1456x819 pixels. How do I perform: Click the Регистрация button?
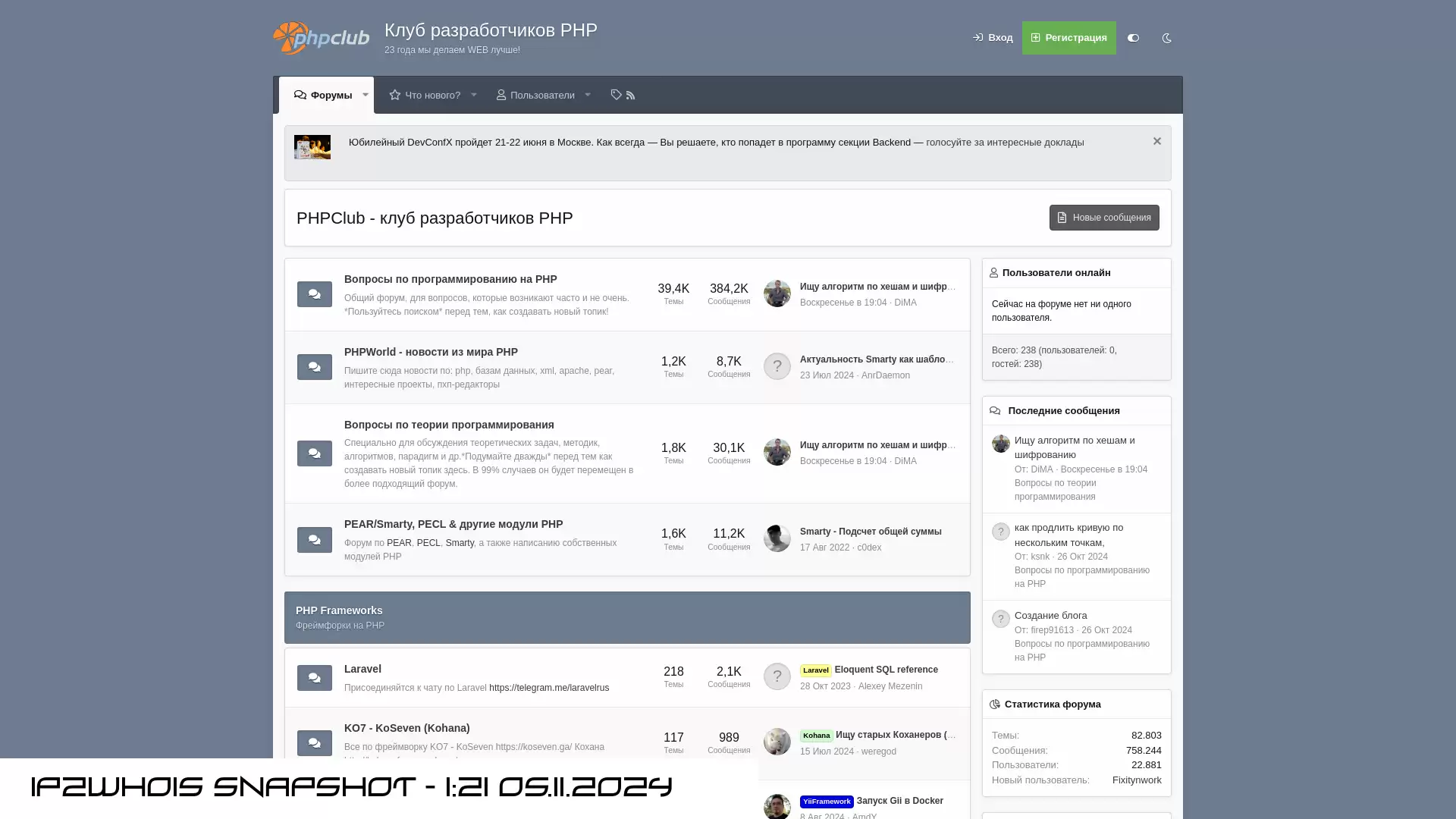tap(1069, 38)
